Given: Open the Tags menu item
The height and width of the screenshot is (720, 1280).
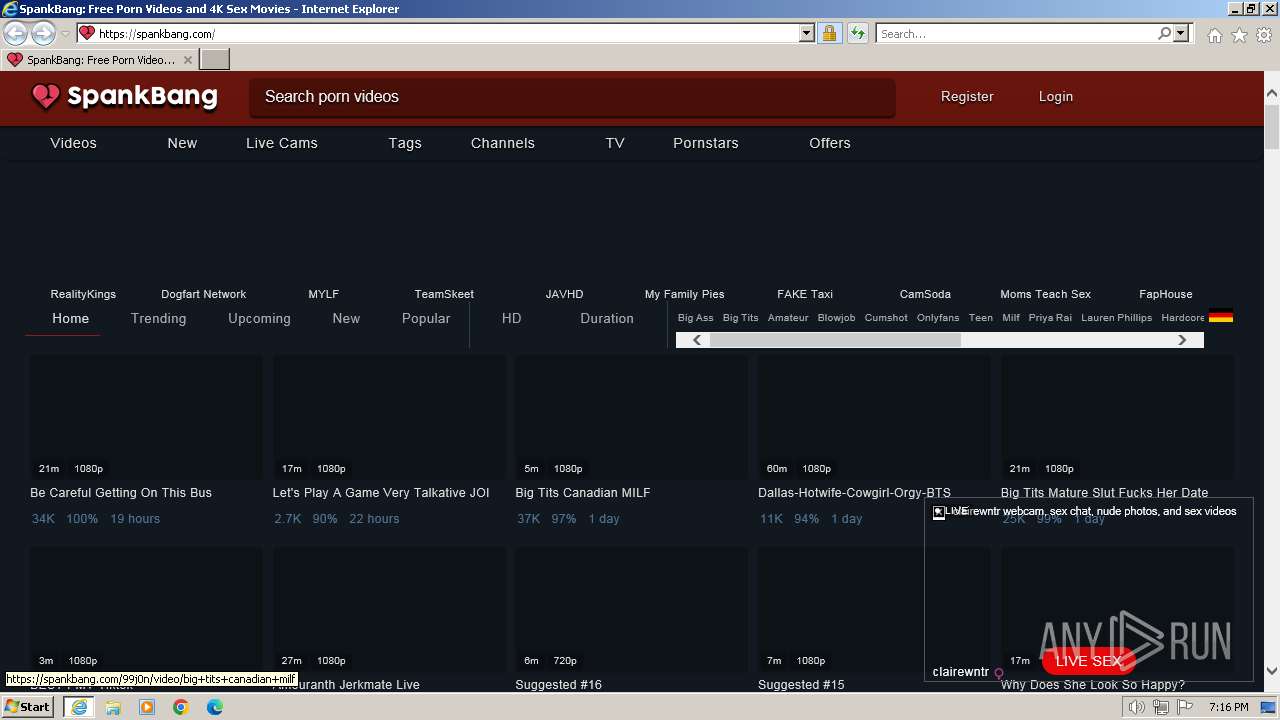Looking at the screenshot, I should click(x=405, y=143).
